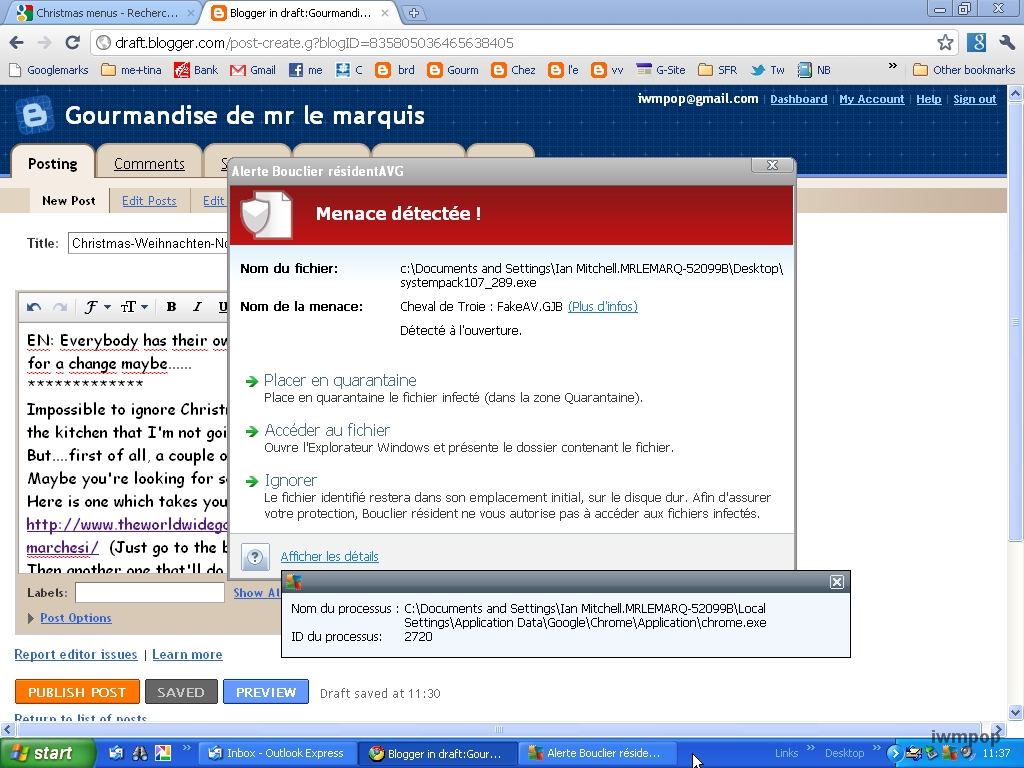Open the My Account link

[872, 99]
